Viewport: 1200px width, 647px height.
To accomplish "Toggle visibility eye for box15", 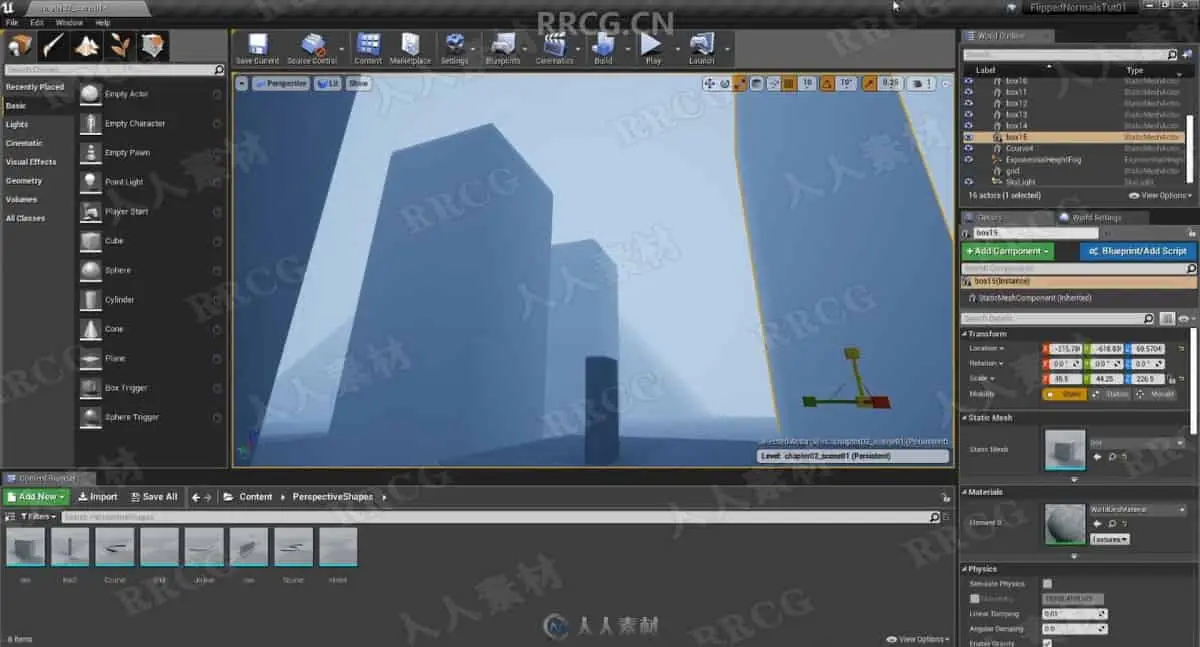I will tap(968, 137).
